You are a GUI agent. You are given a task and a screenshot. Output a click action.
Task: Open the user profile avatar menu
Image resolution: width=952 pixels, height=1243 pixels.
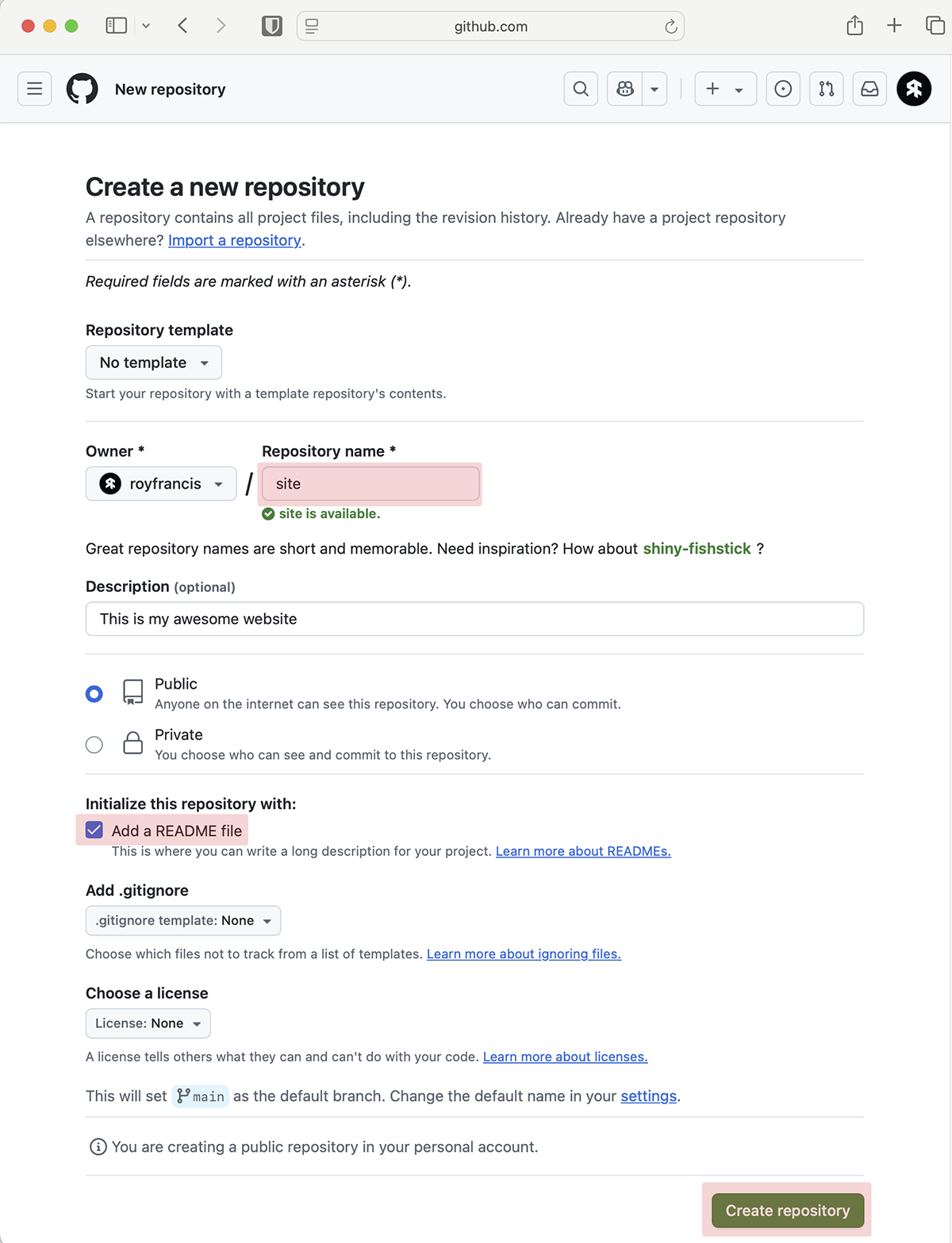(914, 89)
